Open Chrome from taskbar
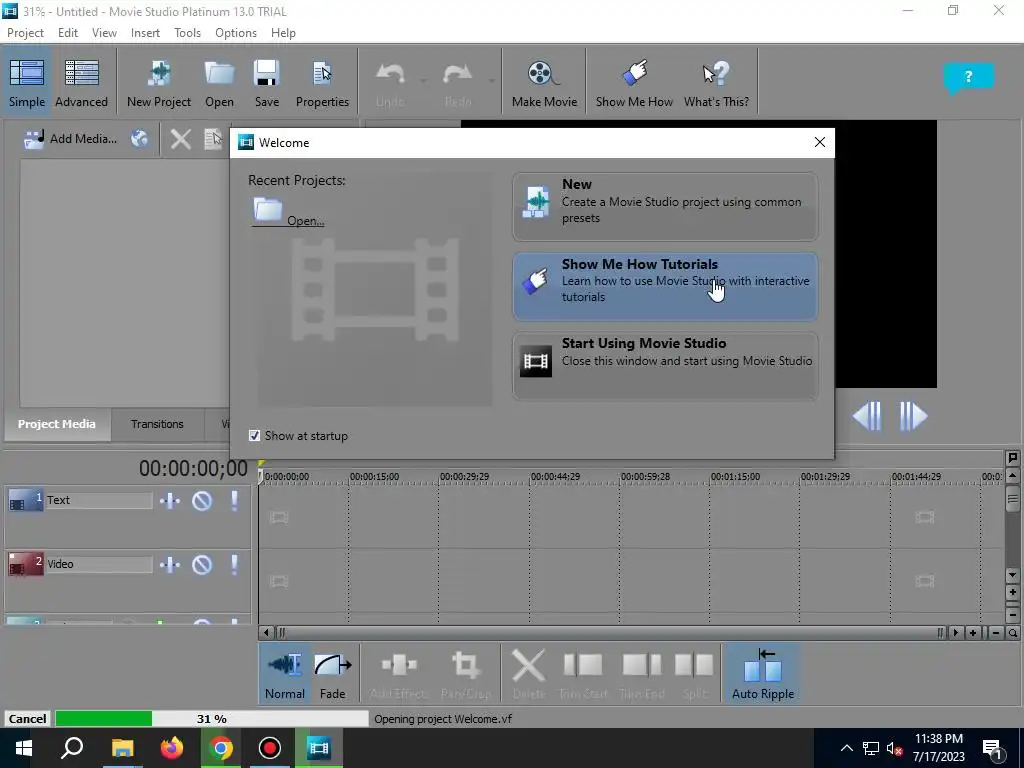This screenshot has height=768, width=1024. click(221, 748)
